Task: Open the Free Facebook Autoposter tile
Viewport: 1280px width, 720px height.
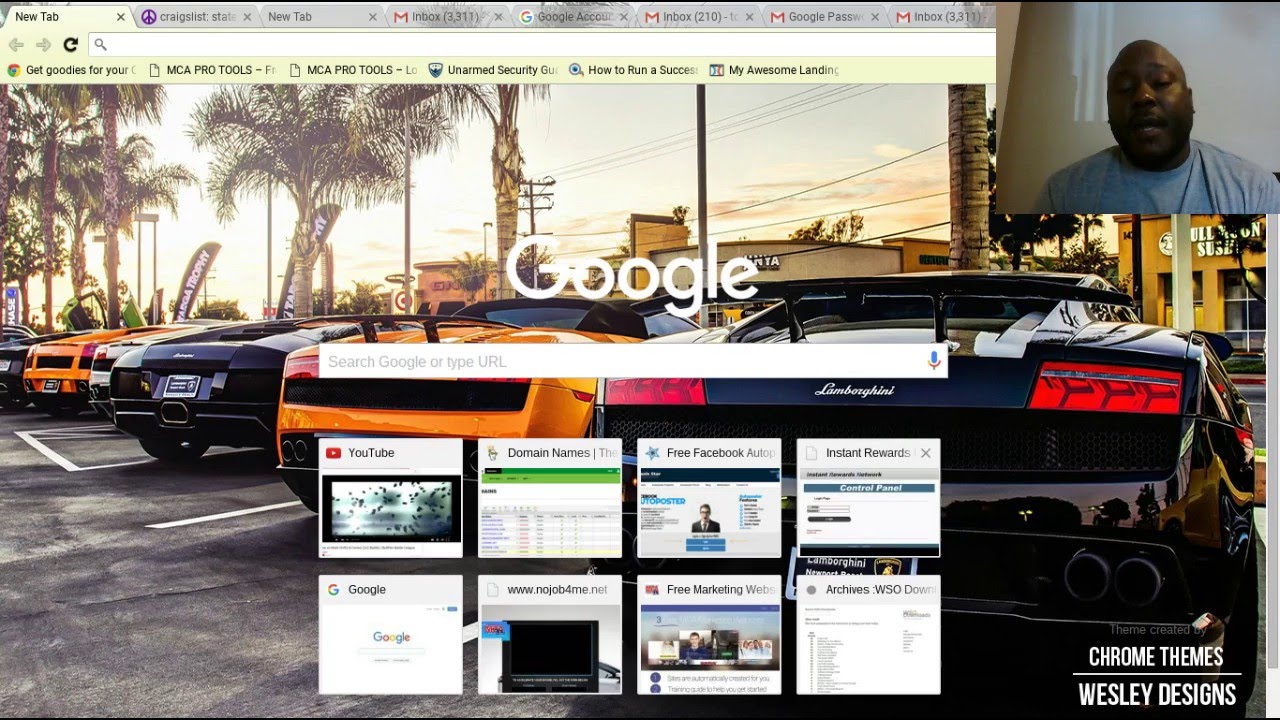Action: tap(709, 498)
